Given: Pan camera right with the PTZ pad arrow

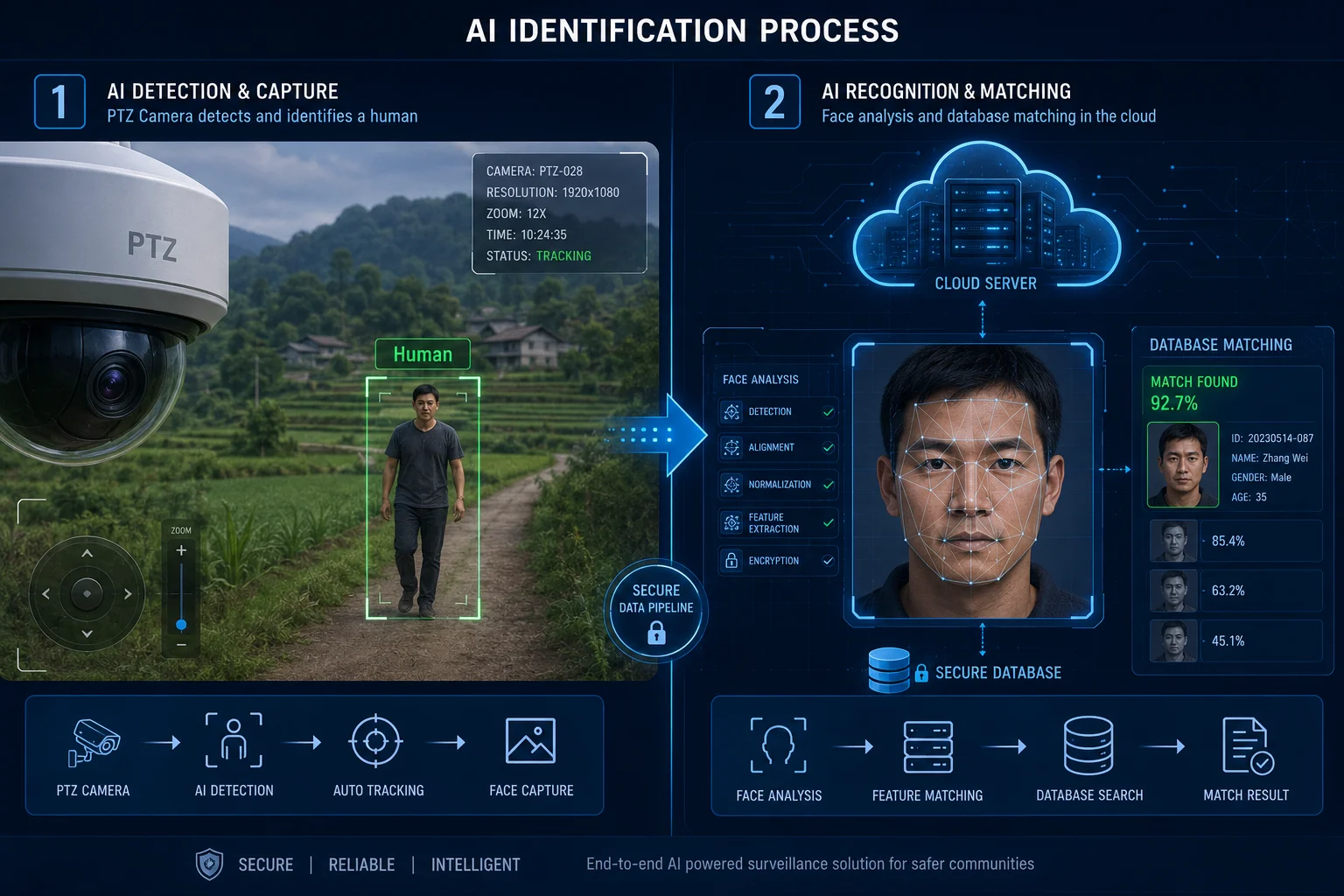Looking at the screenshot, I should [128, 594].
